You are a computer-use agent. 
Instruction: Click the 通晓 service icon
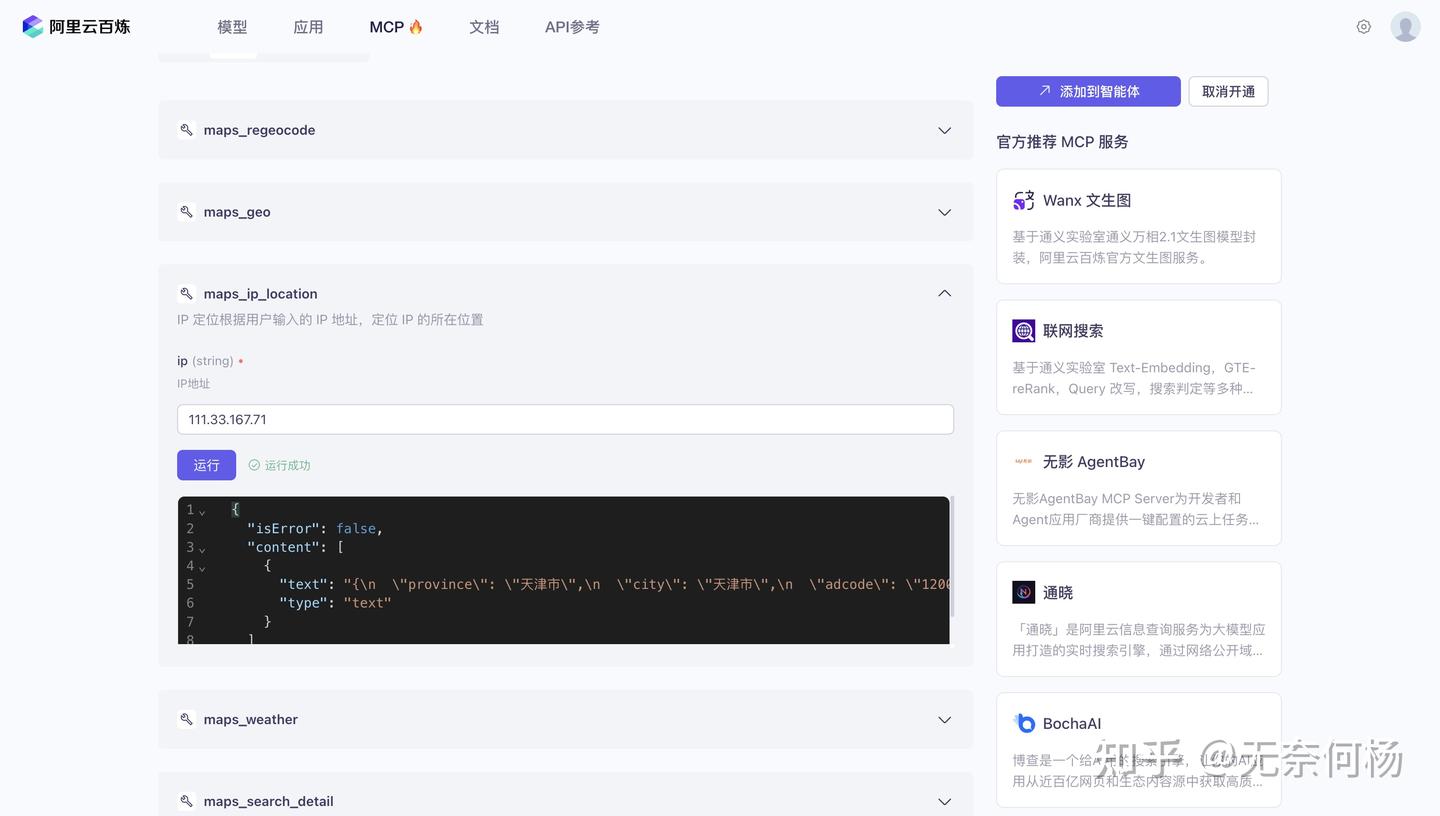coord(1023,592)
